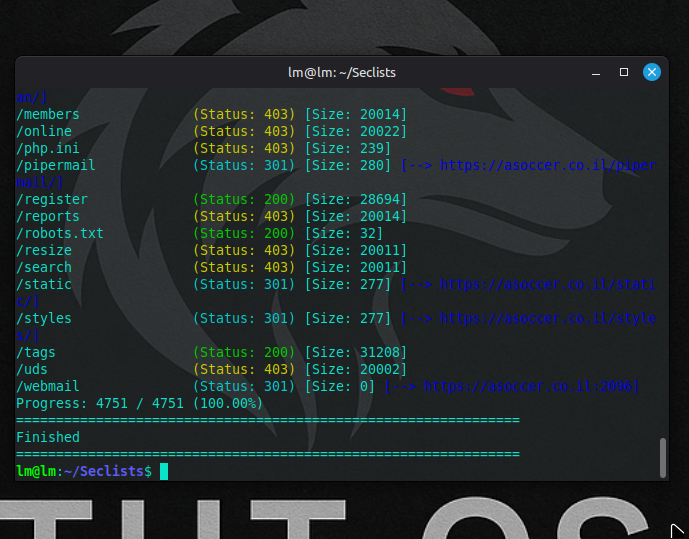689x539 pixels.
Task: Click the /reports path text
Action: [x=47, y=217]
